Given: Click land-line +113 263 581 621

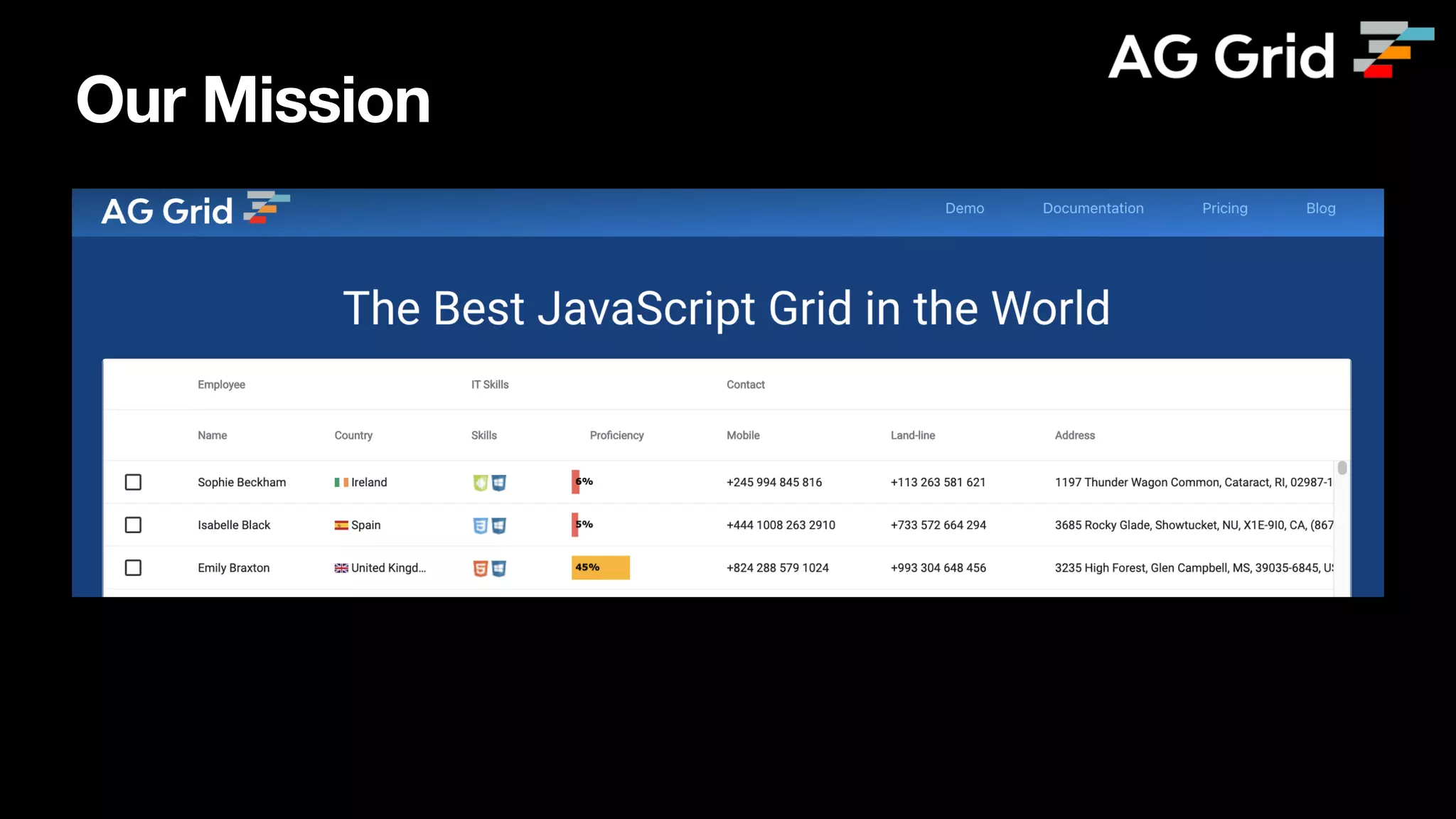Looking at the screenshot, I should click(938, 482).
